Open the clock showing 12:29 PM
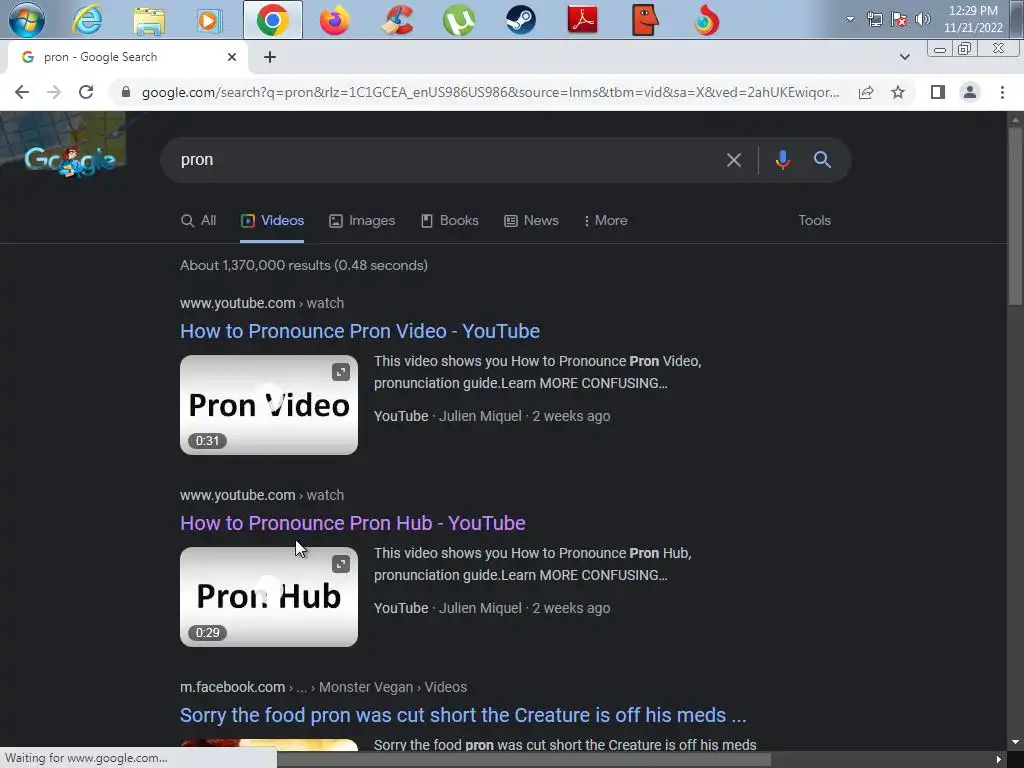The image size is (1024, 768). pyautogui.click(x=972, y=19)
